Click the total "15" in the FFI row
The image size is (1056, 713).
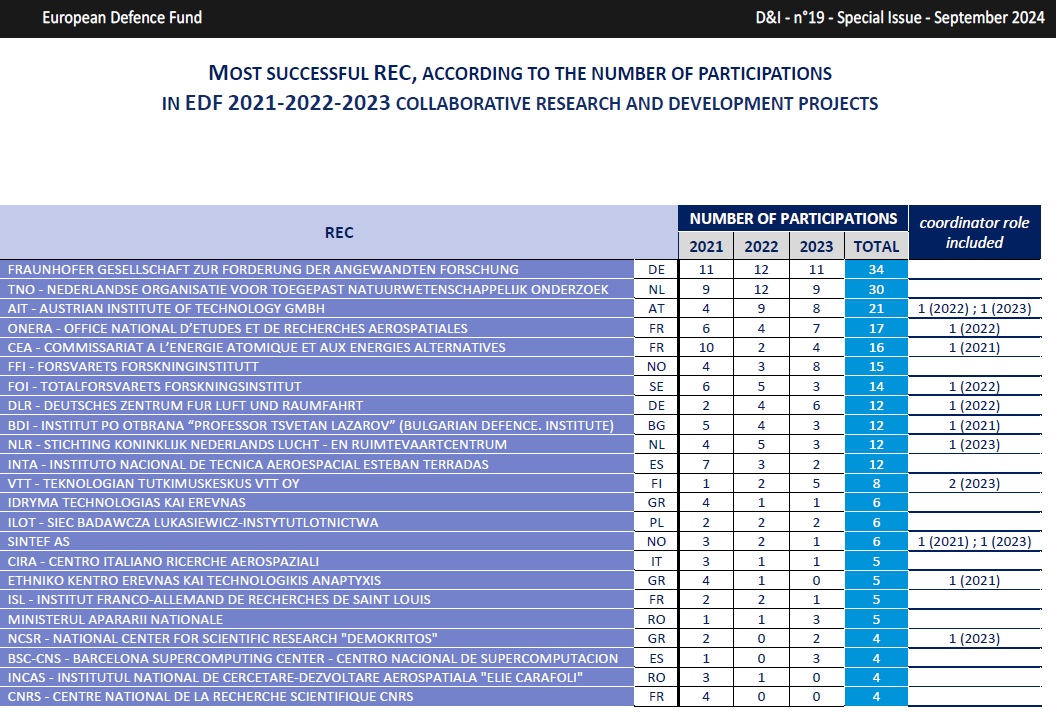click(x=876, y=366)
